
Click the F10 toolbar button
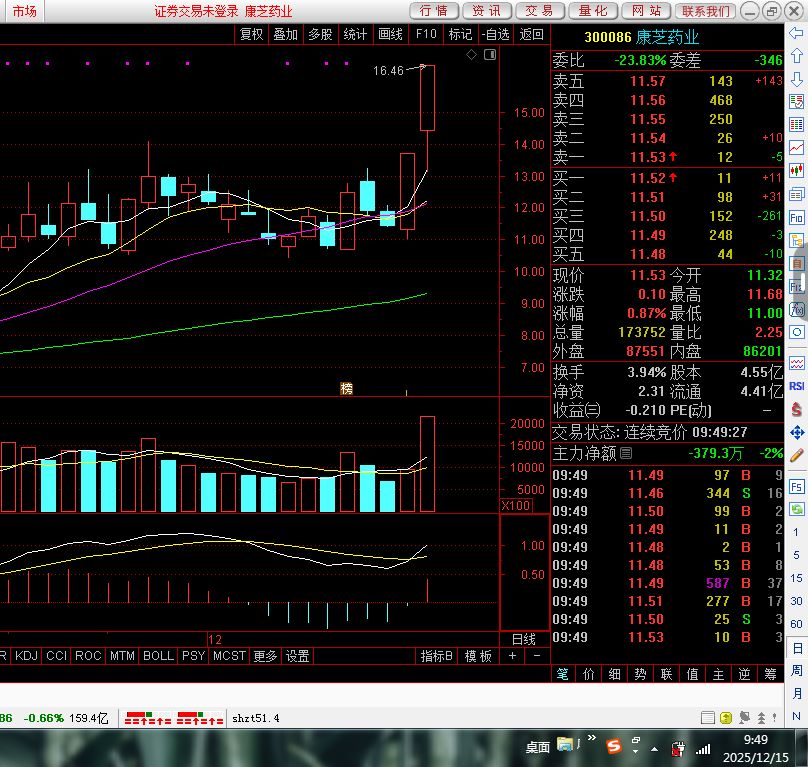coord(426,35)
